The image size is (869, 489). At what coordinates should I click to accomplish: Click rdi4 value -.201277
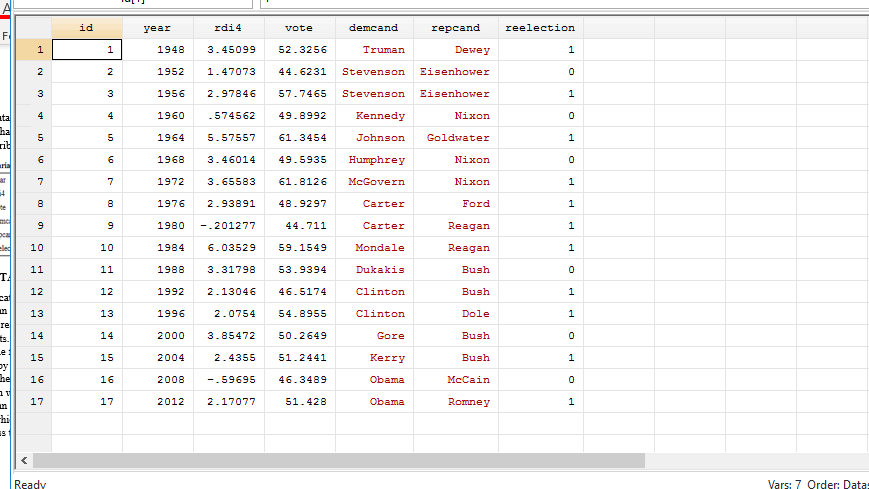click(229, 226)
